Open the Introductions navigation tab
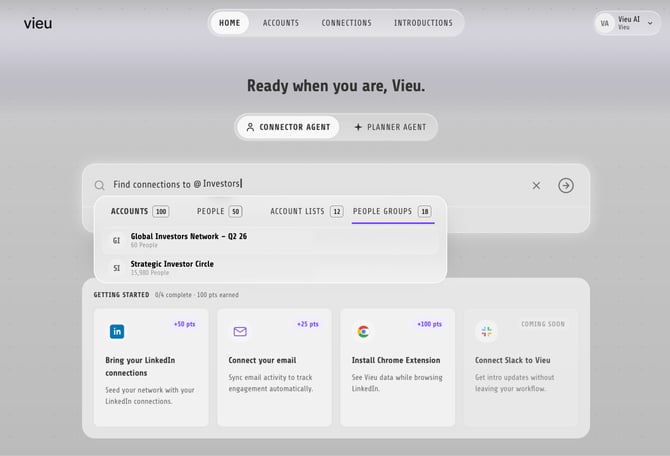This screenshot has height=456, width=670. (423, 23)
